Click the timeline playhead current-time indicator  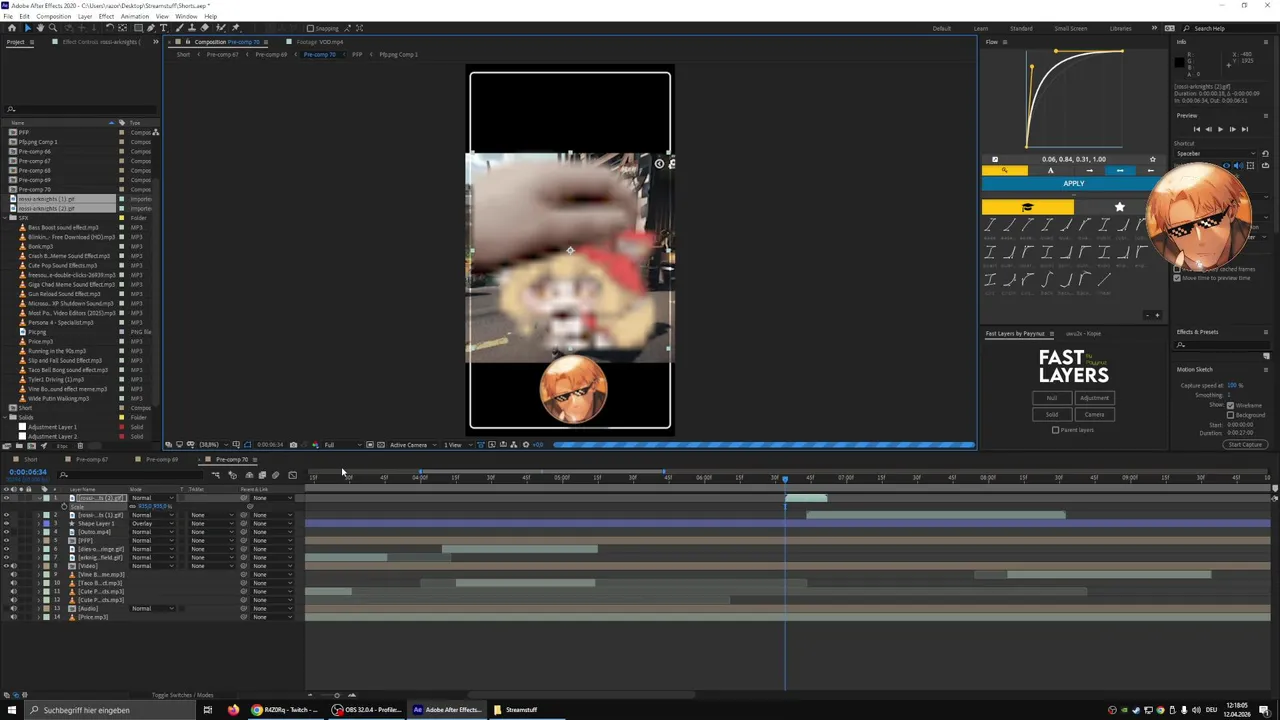tap(785, 479)
